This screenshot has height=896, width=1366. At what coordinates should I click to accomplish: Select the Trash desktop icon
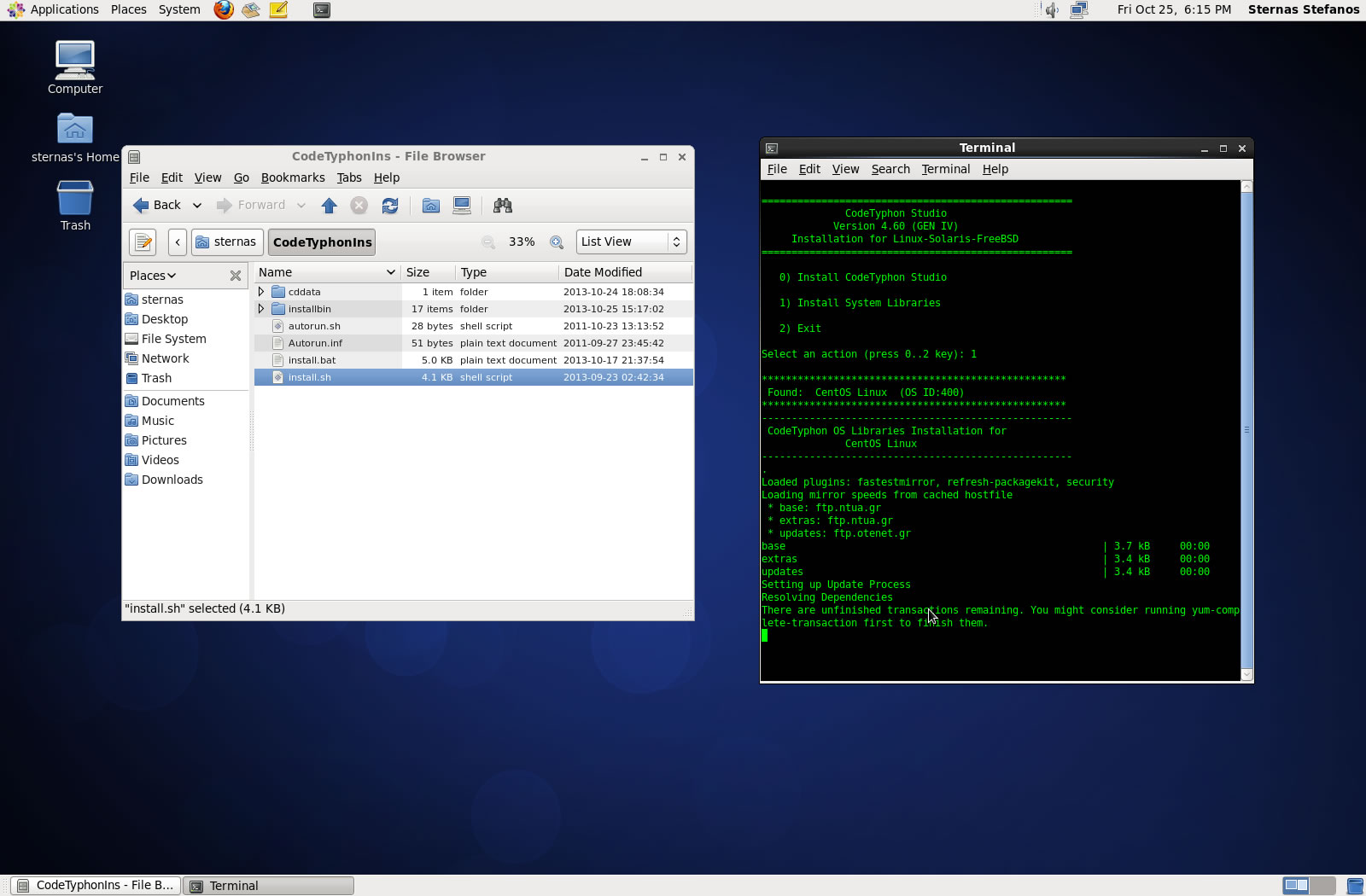(x=75, y=206)
